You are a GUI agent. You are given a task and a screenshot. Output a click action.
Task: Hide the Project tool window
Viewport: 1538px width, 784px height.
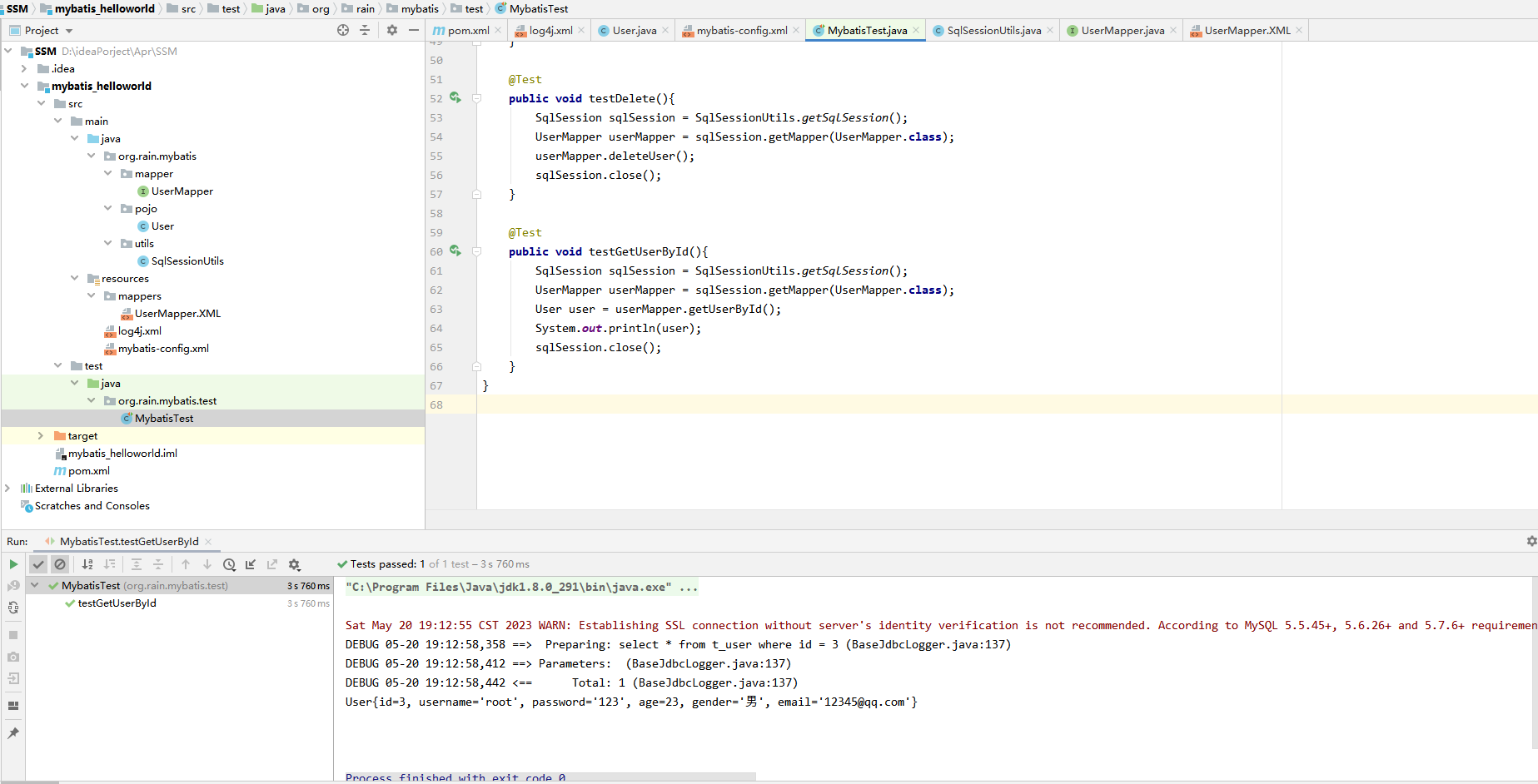[414, 30]
